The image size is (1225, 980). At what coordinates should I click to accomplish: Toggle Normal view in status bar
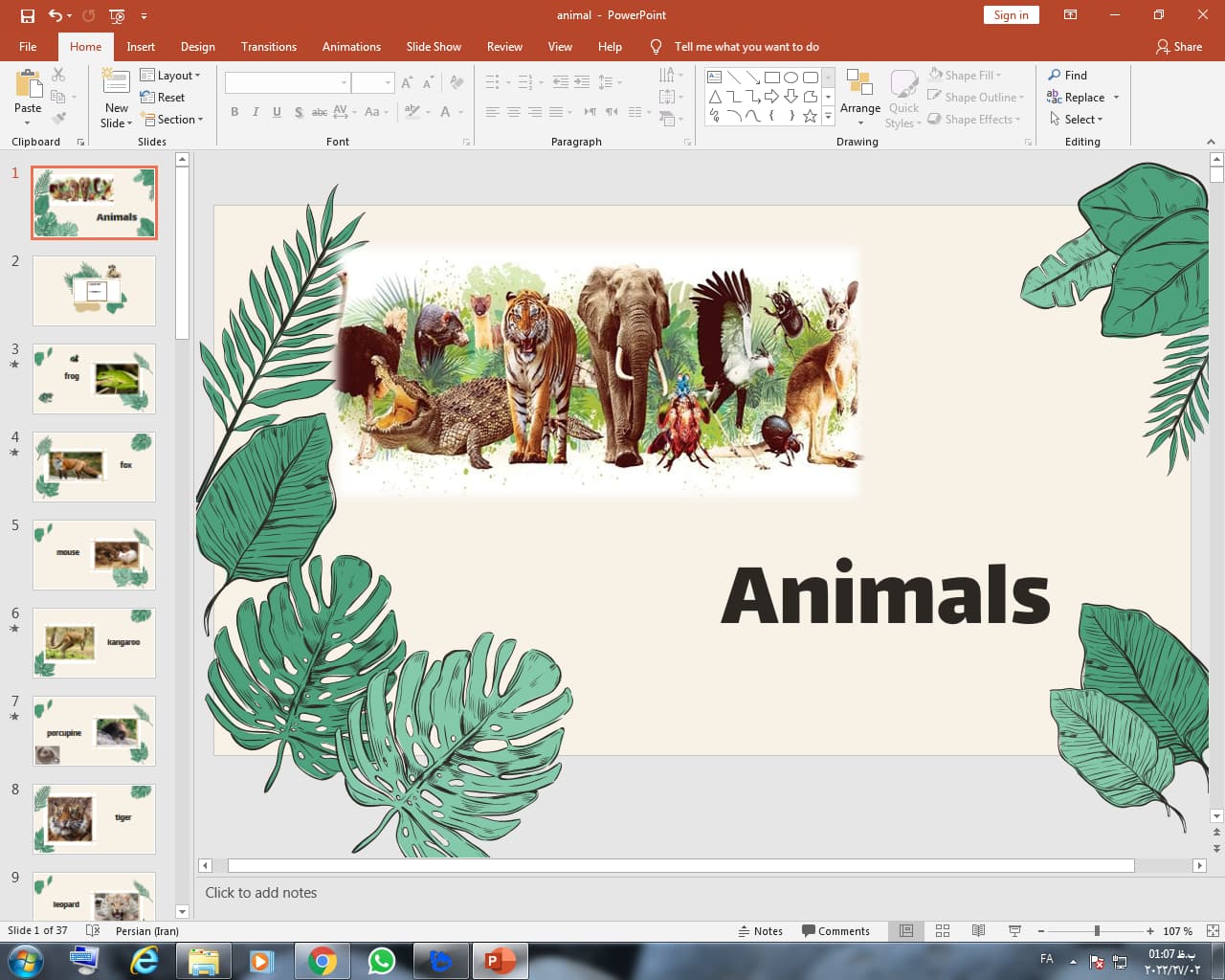coord(905,930)
